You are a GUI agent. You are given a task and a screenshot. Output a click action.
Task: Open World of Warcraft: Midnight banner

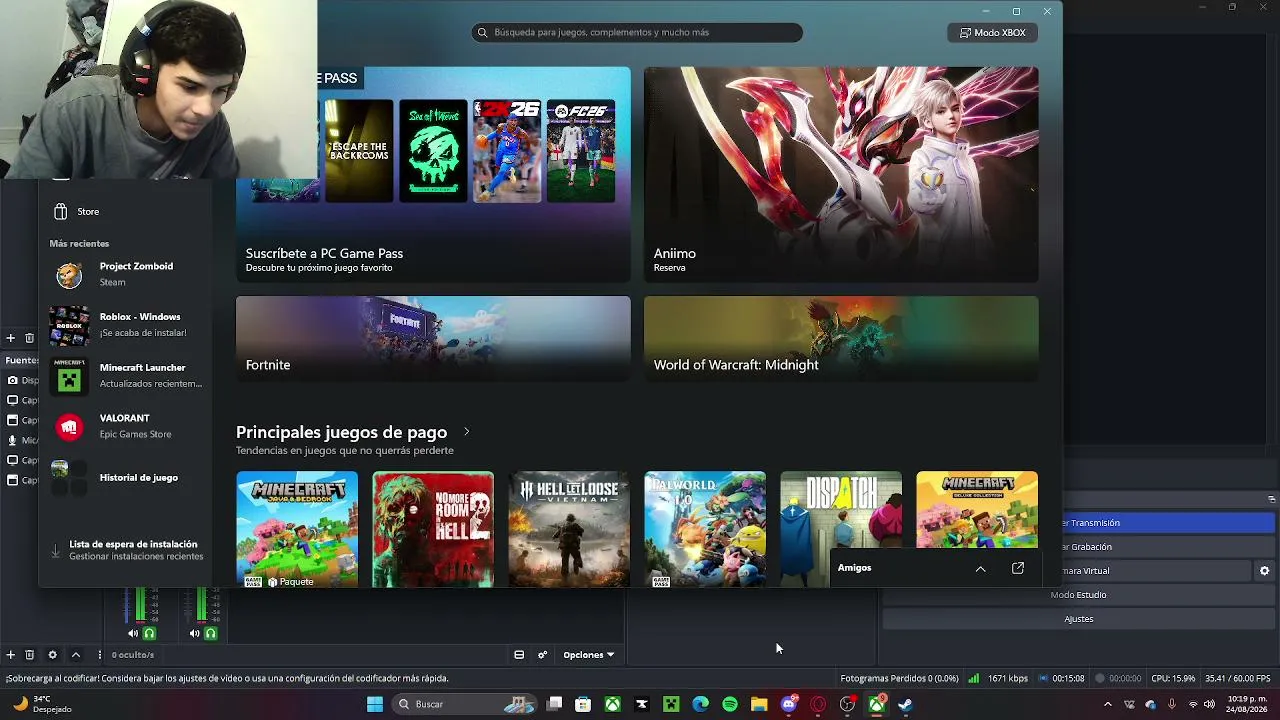[x=841, y=338]
